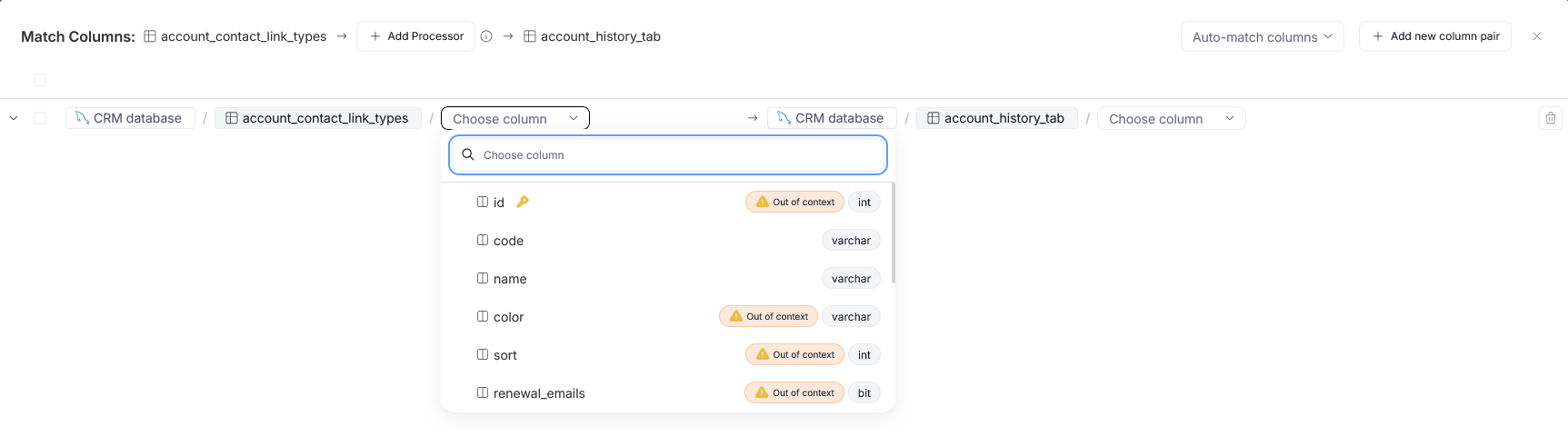Open the Auto-match columns dropdown
This screenshot has width=1568, height=446.
tap(1262, 36)
